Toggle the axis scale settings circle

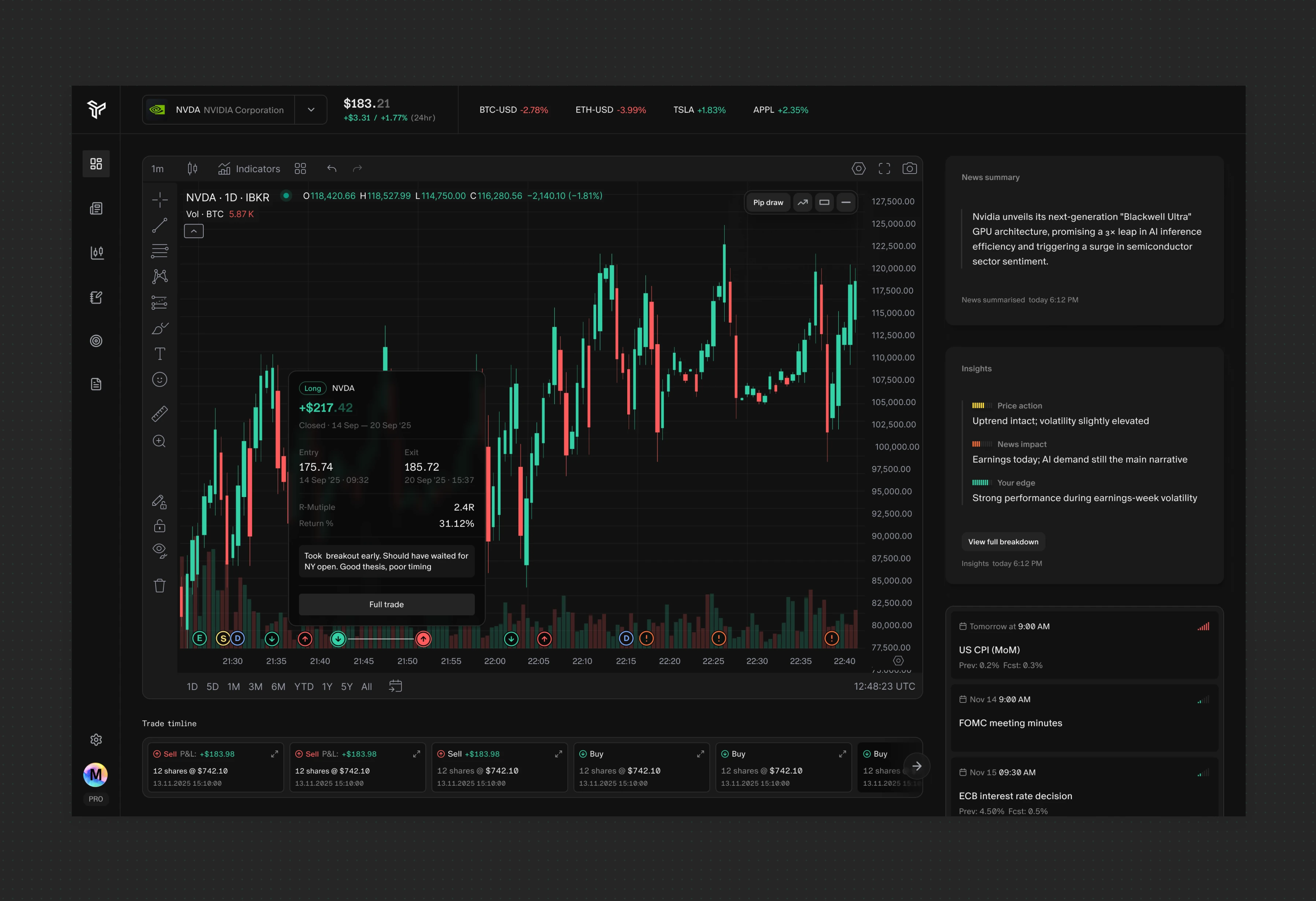[898, 661]
